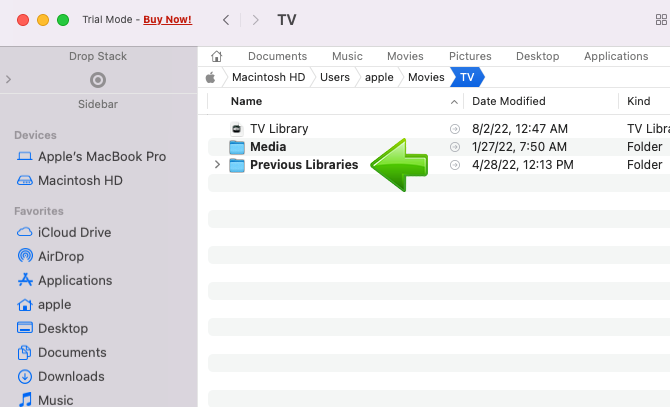Open Music in the favorites bar

(347, 56)
